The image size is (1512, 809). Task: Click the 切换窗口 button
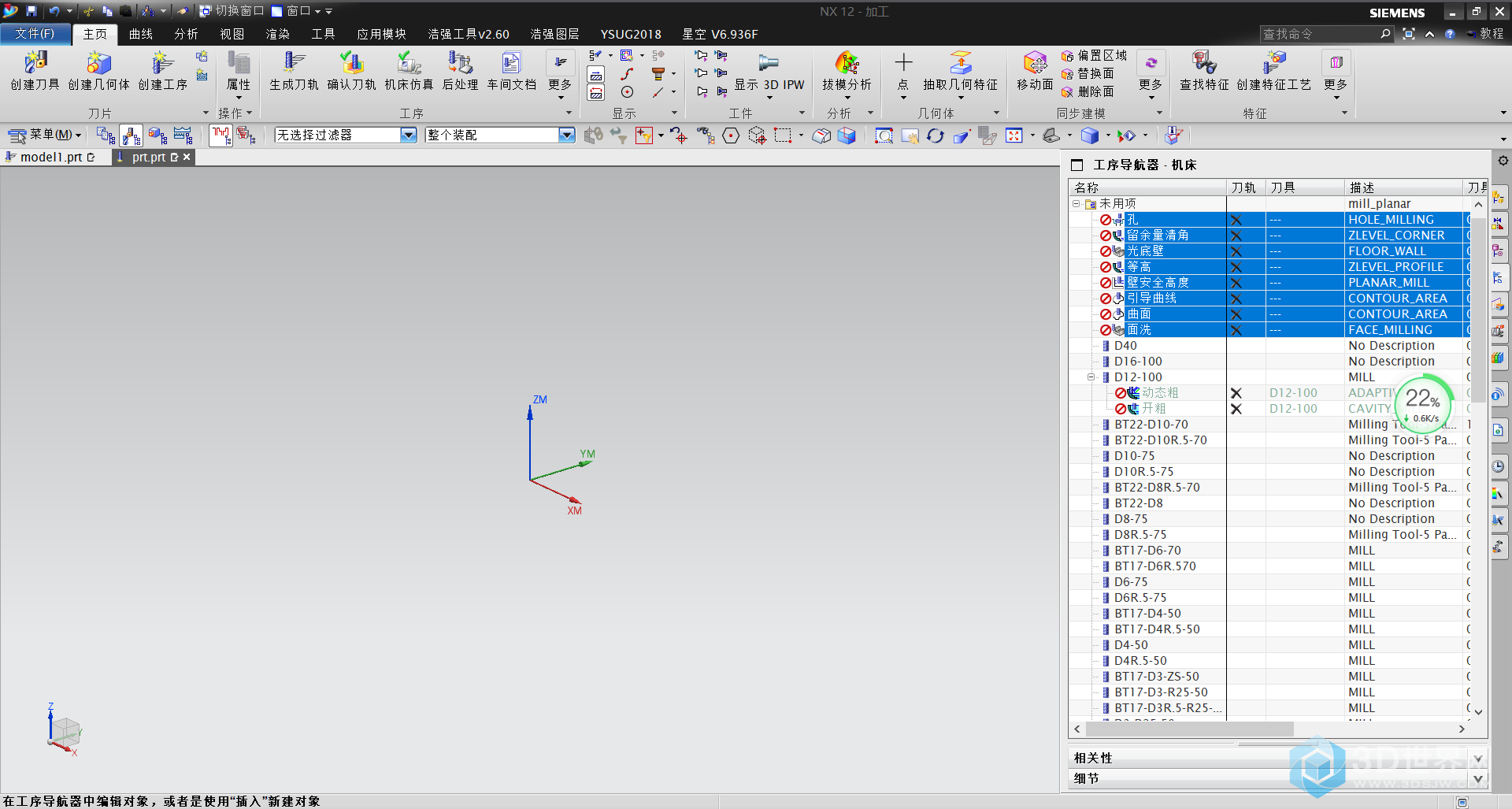coord(232,11)
